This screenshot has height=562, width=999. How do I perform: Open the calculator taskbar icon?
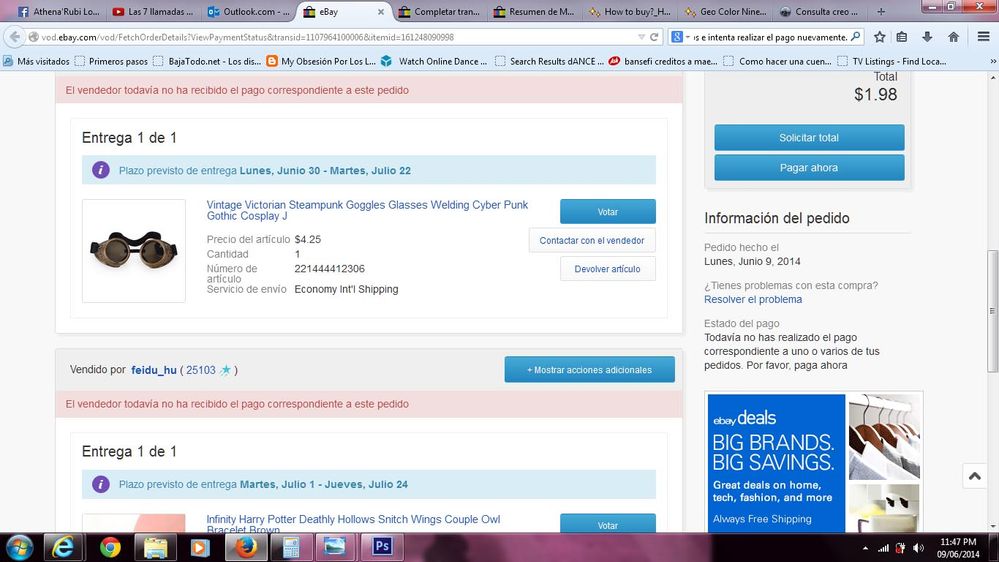click(x=291, y=547)
